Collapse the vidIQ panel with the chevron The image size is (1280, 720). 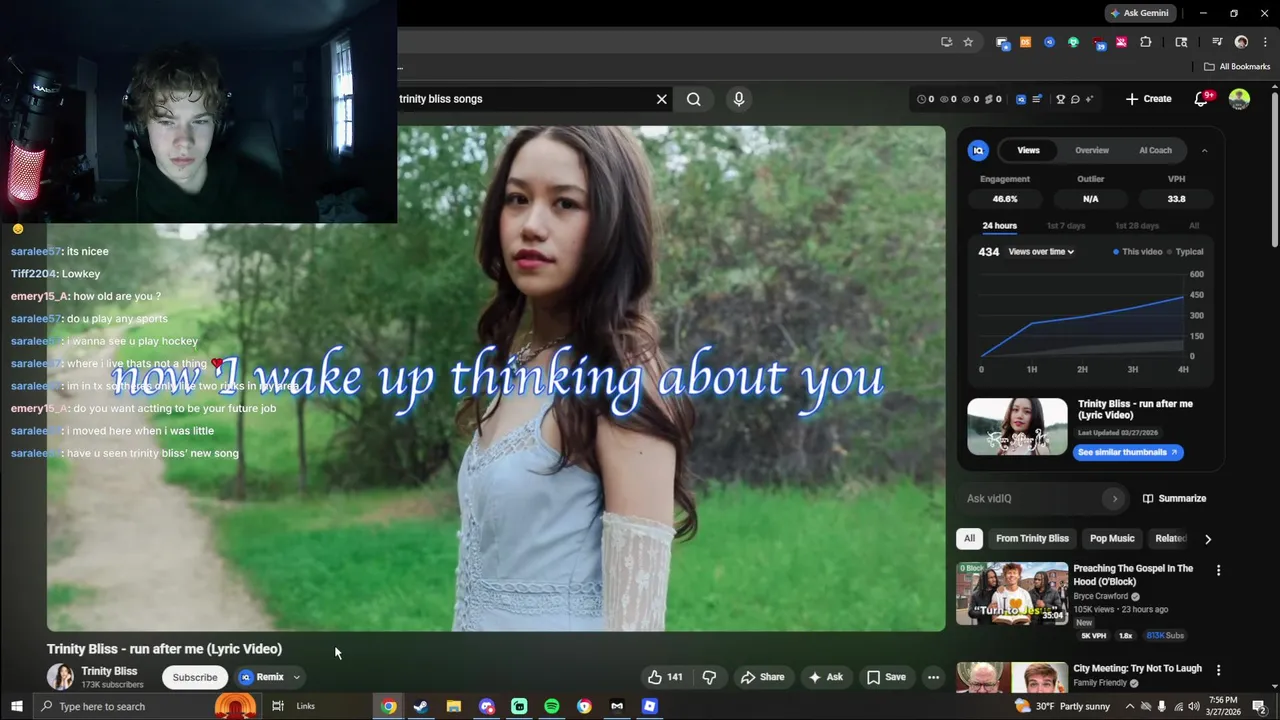click(1204, 150)
